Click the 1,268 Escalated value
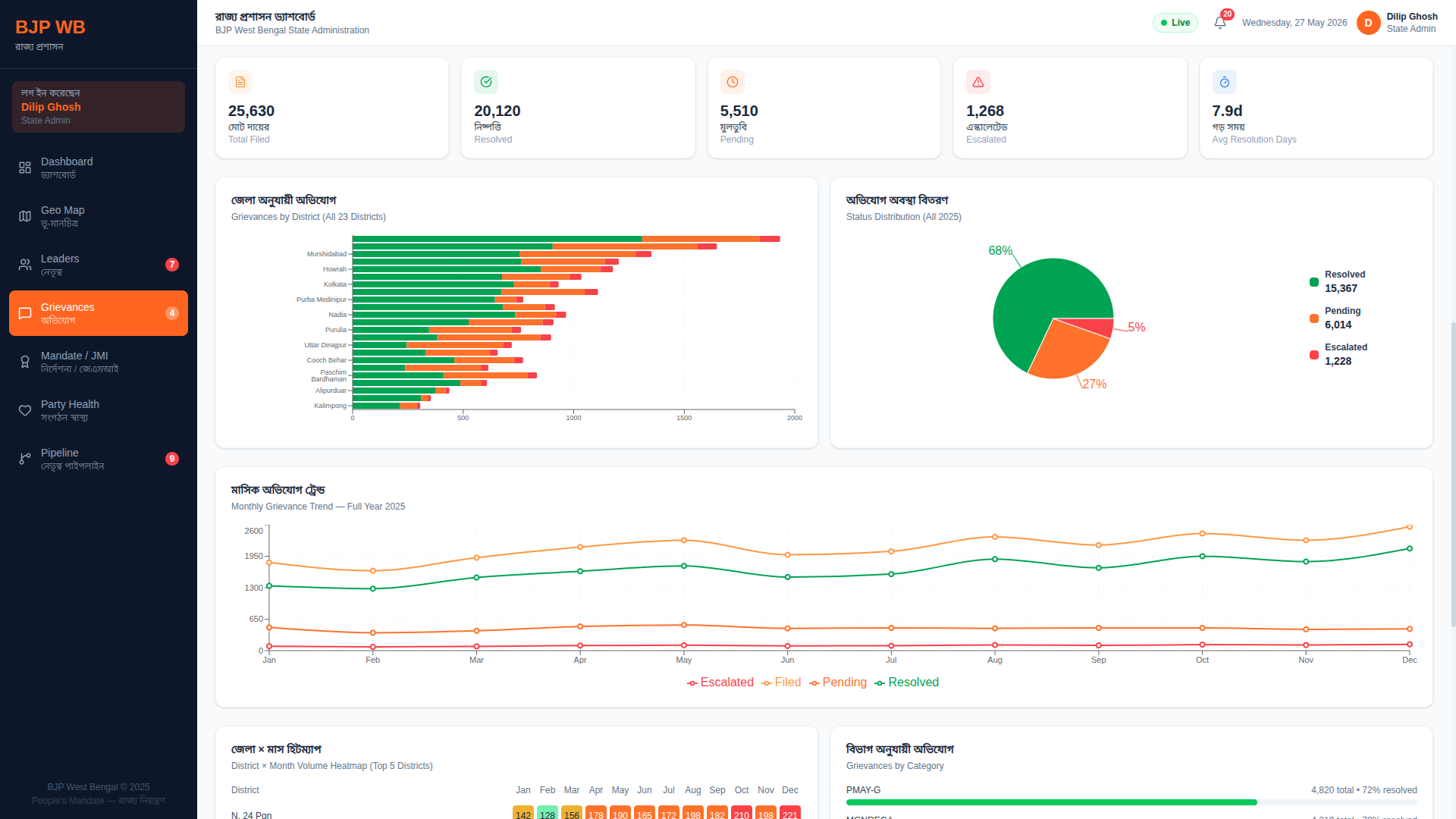Screen dimensions: 1456x819 pyautogui.click(x=985, y=111)
